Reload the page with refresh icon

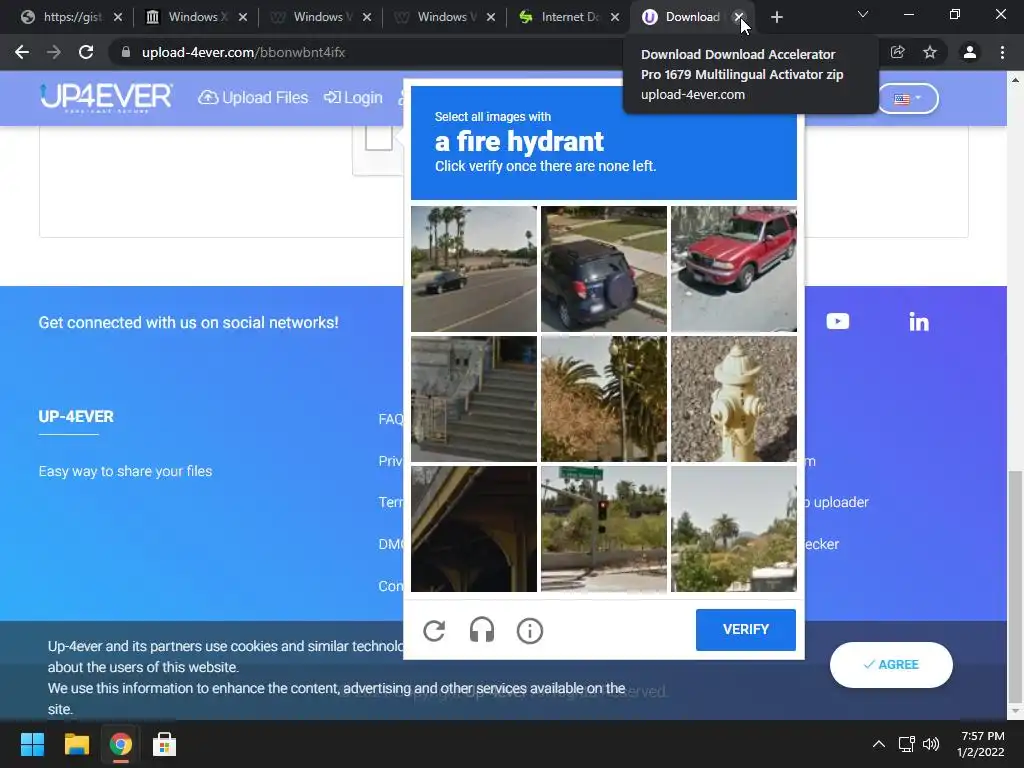(x=86, y=52)
